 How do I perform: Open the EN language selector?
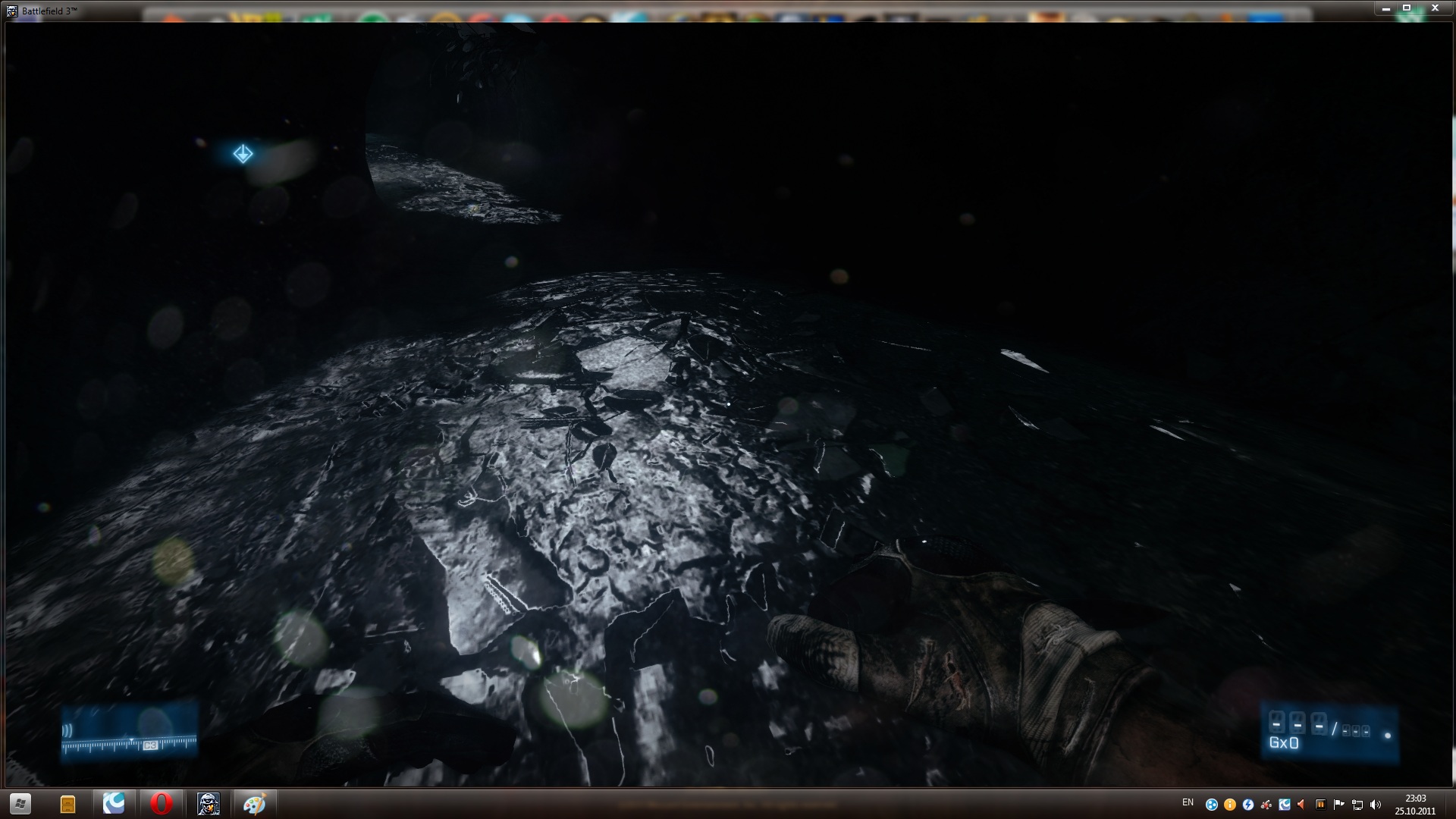[x=1188, y=802]
